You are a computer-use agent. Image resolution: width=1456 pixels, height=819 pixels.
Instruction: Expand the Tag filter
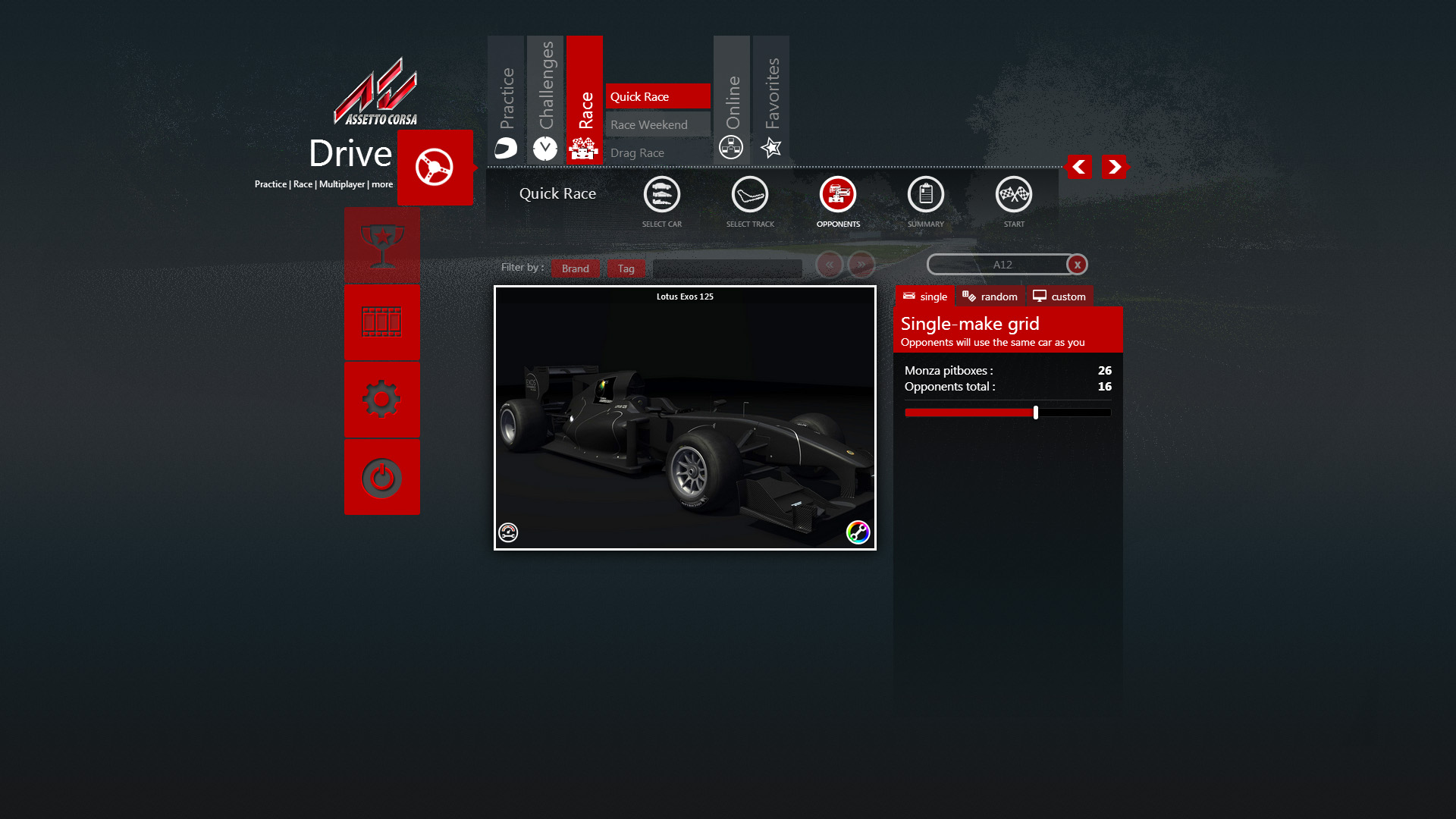(x=626, y=268)
